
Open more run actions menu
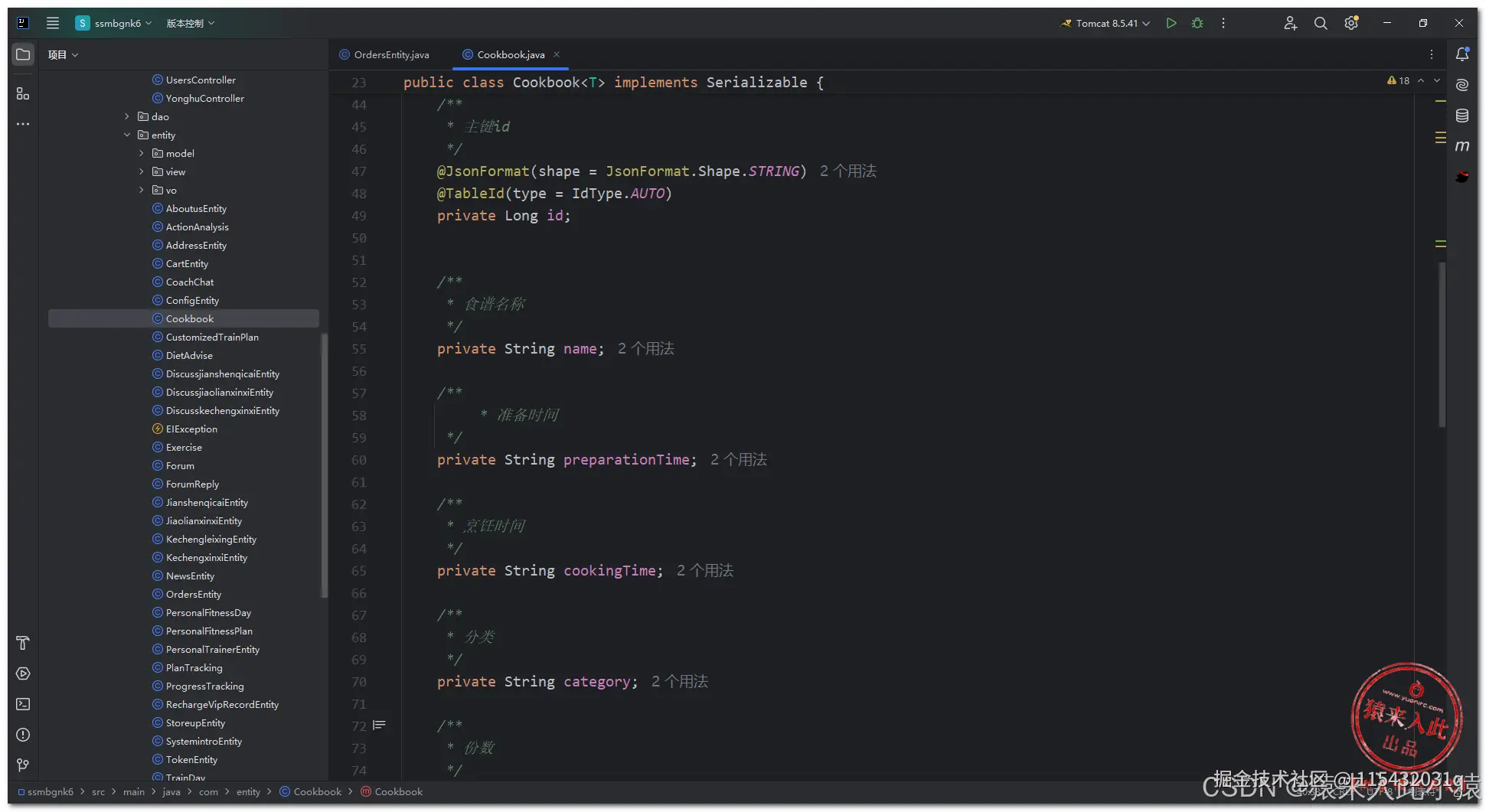tap(1223, 23)
